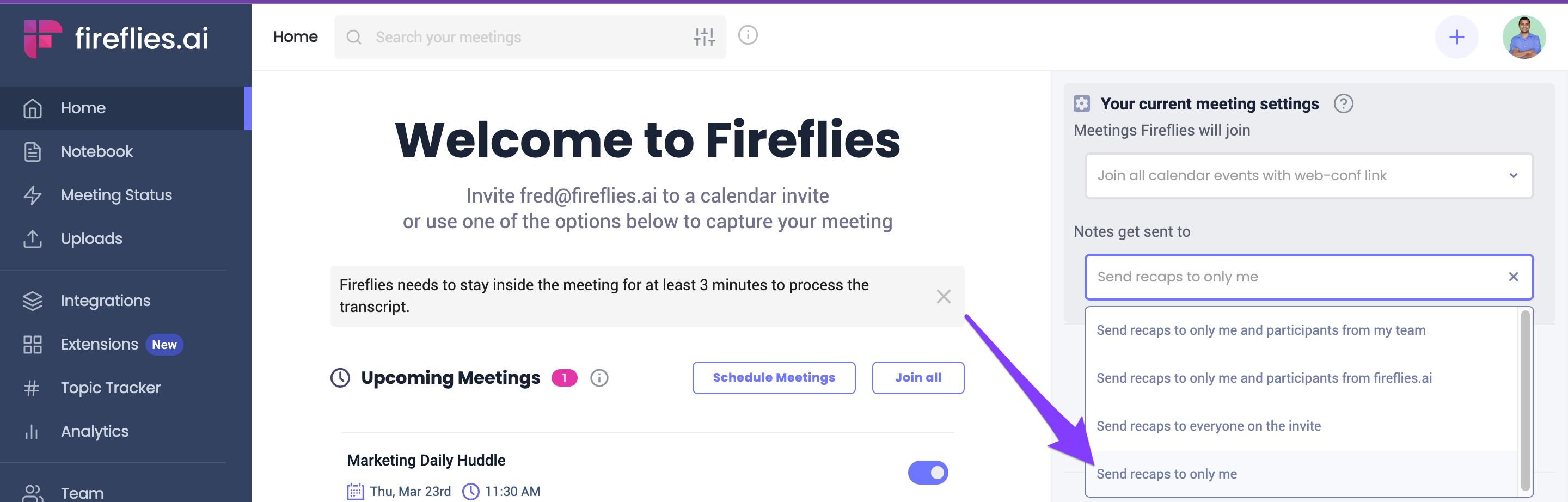
Task: Click the meeting settings help icon
Action: tap(1343, 104)
